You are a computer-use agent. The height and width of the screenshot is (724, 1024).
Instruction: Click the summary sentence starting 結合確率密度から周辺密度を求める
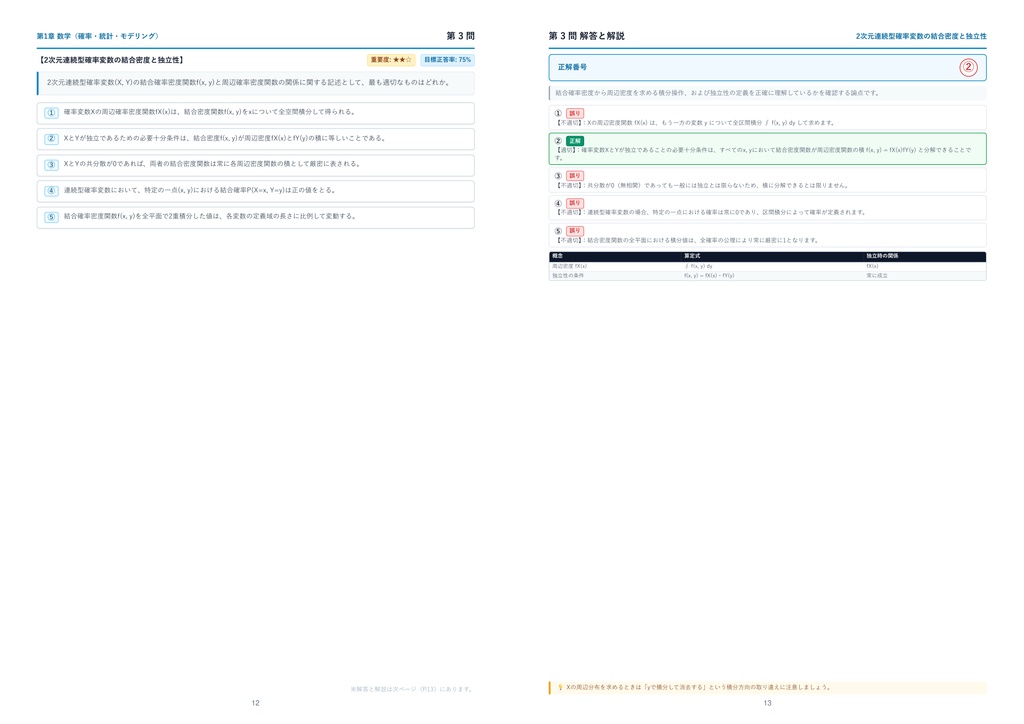pos(717,93)
